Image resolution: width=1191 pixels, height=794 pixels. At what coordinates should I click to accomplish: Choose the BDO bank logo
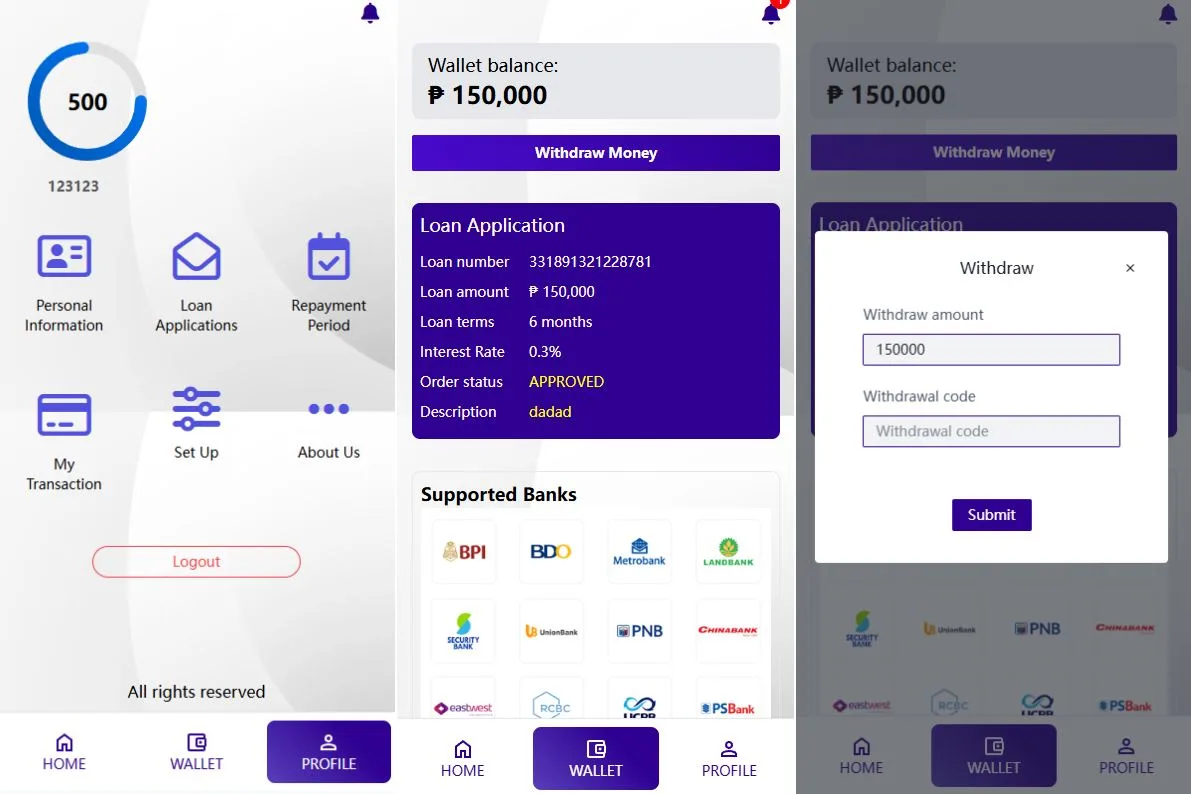tap(551, 551)
